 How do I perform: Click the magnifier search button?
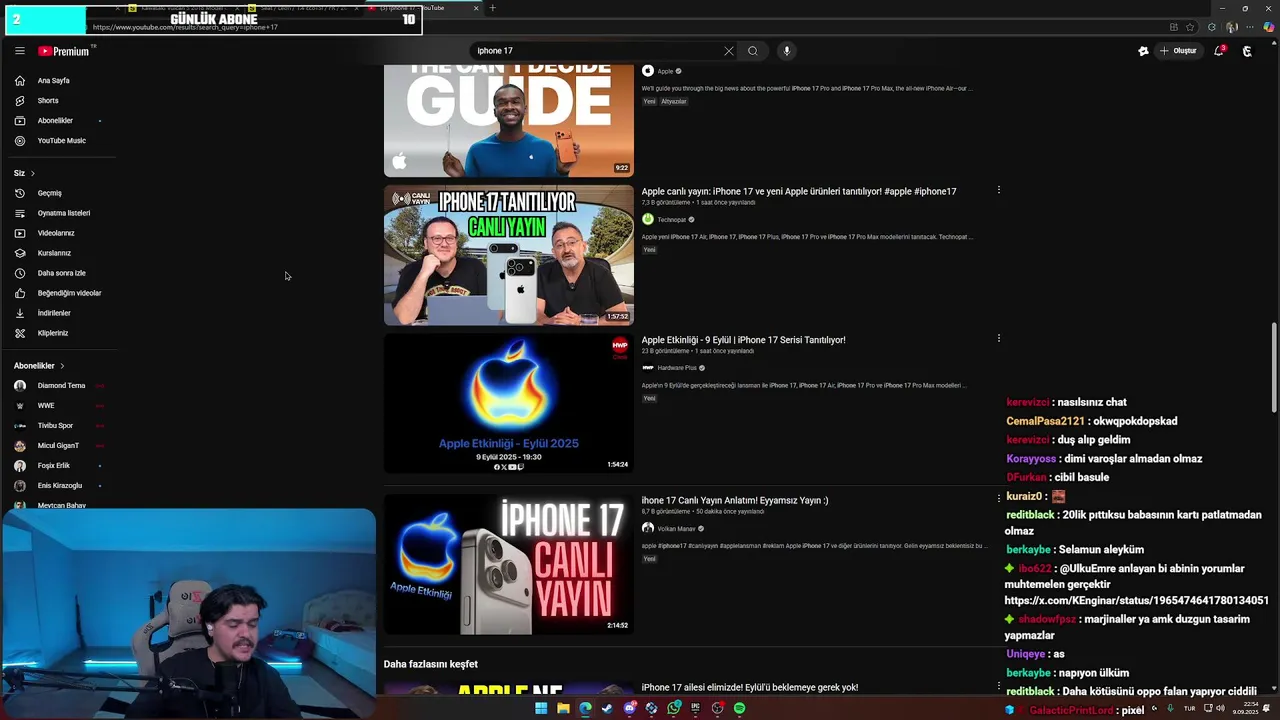[x=753, y=51]
